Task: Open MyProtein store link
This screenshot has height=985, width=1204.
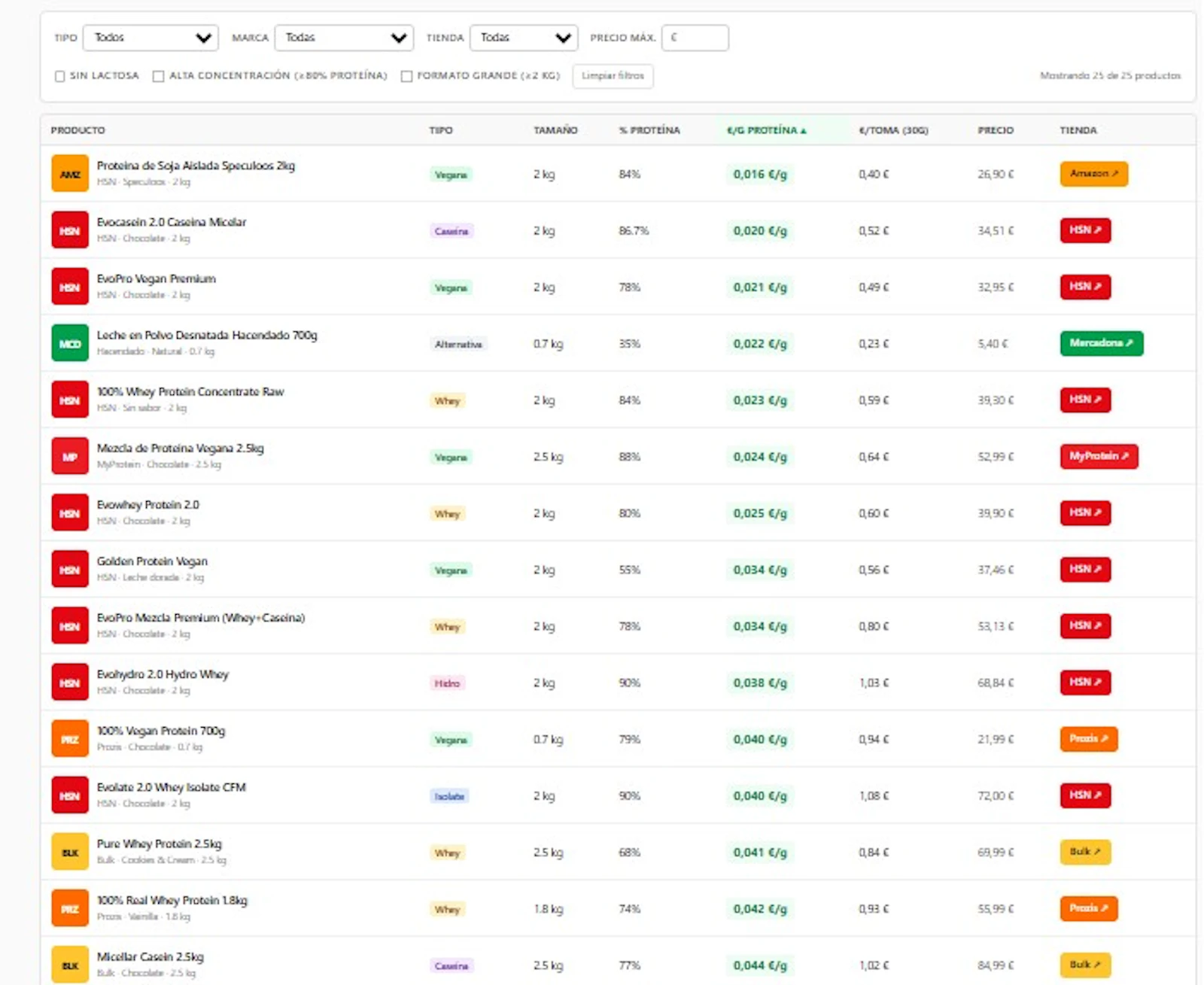Action: point(1099,456)
